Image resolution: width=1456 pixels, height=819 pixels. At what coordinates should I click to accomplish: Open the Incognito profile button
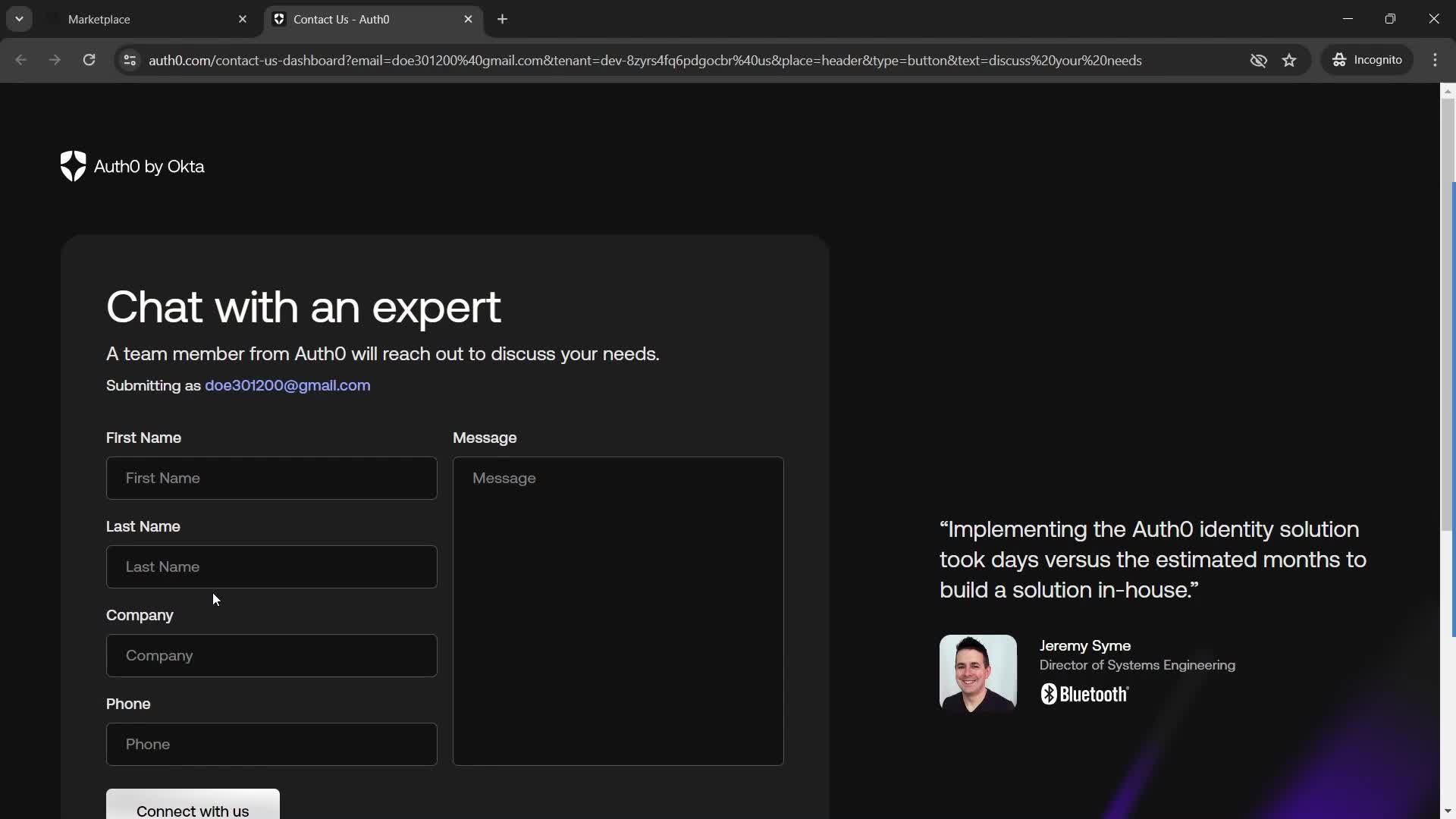(1368, 60)
